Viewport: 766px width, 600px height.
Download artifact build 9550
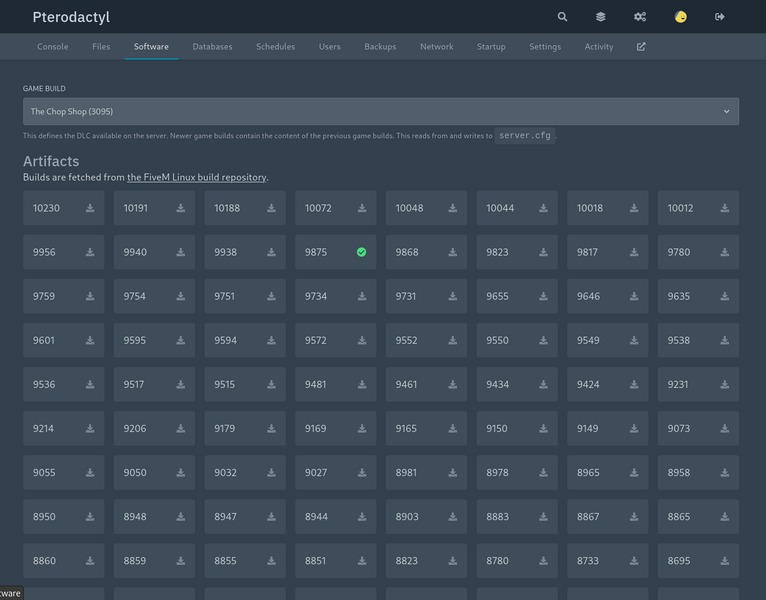(x=543, y=340)
